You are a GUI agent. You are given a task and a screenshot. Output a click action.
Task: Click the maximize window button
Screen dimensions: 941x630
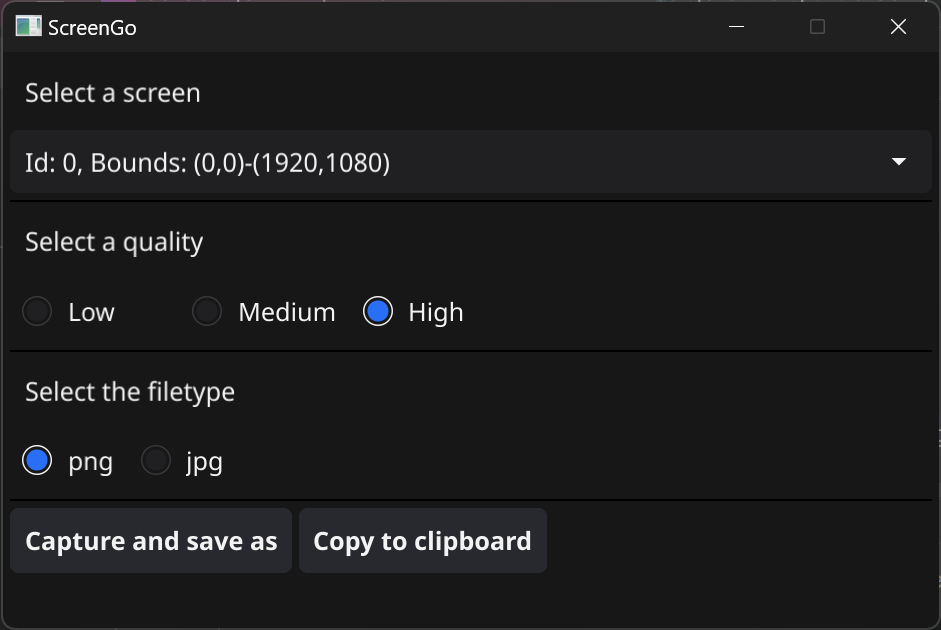click(817, 27)
